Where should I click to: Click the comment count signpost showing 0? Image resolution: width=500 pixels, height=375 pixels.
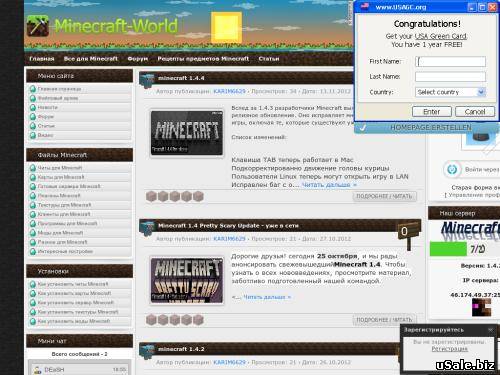[x=407, y=234]
